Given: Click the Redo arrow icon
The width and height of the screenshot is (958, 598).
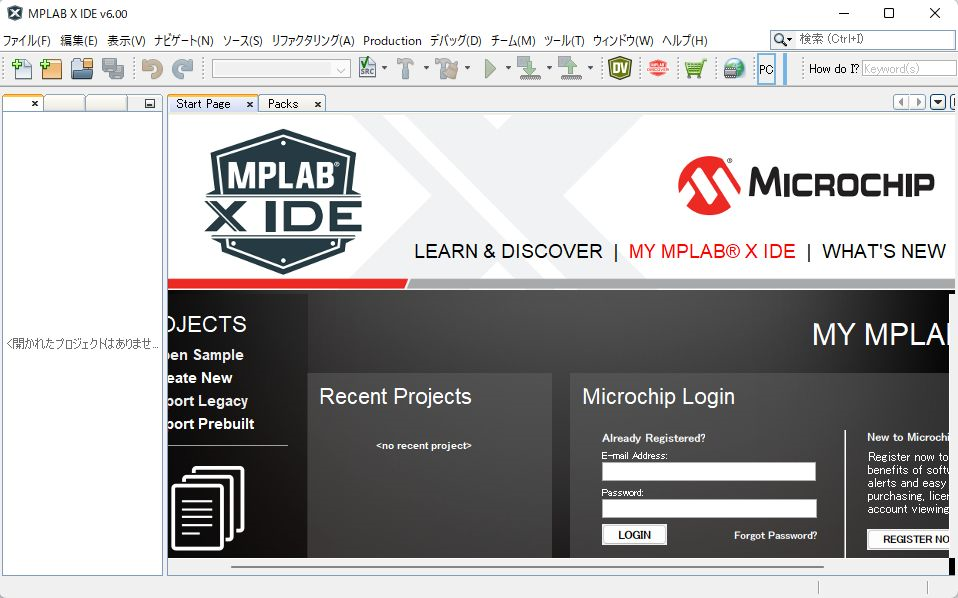Looking at the screenshot, I should coord(182,68).
